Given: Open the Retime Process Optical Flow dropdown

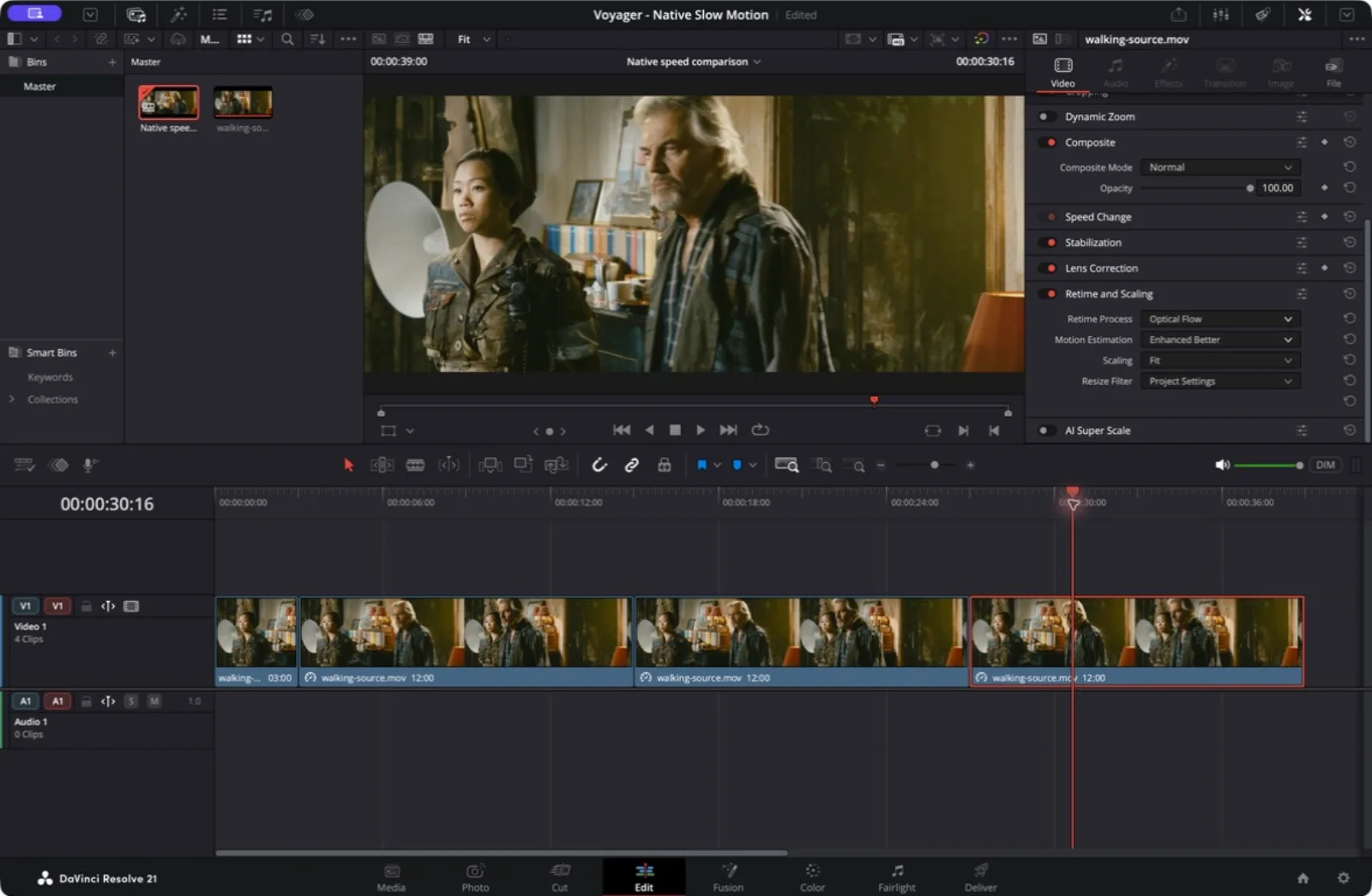Looking at the screenshot, I should [1220, 319].
